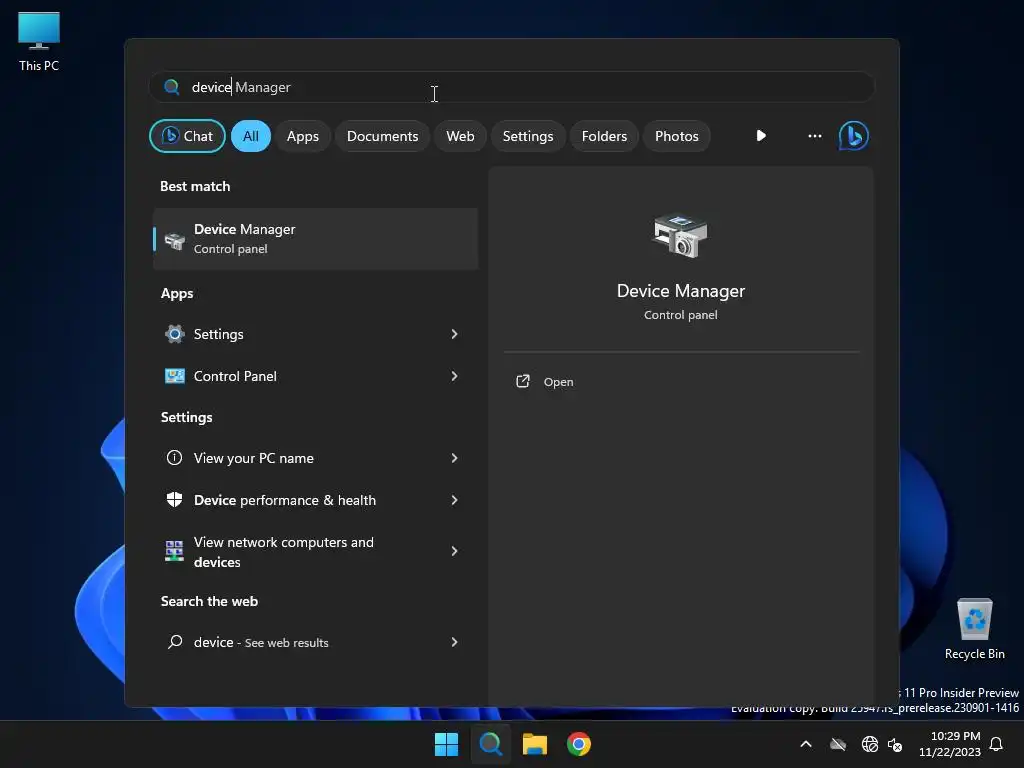
Task: Open Device performance & health setting
Action: pyautogui.click(x=315, y=500)
